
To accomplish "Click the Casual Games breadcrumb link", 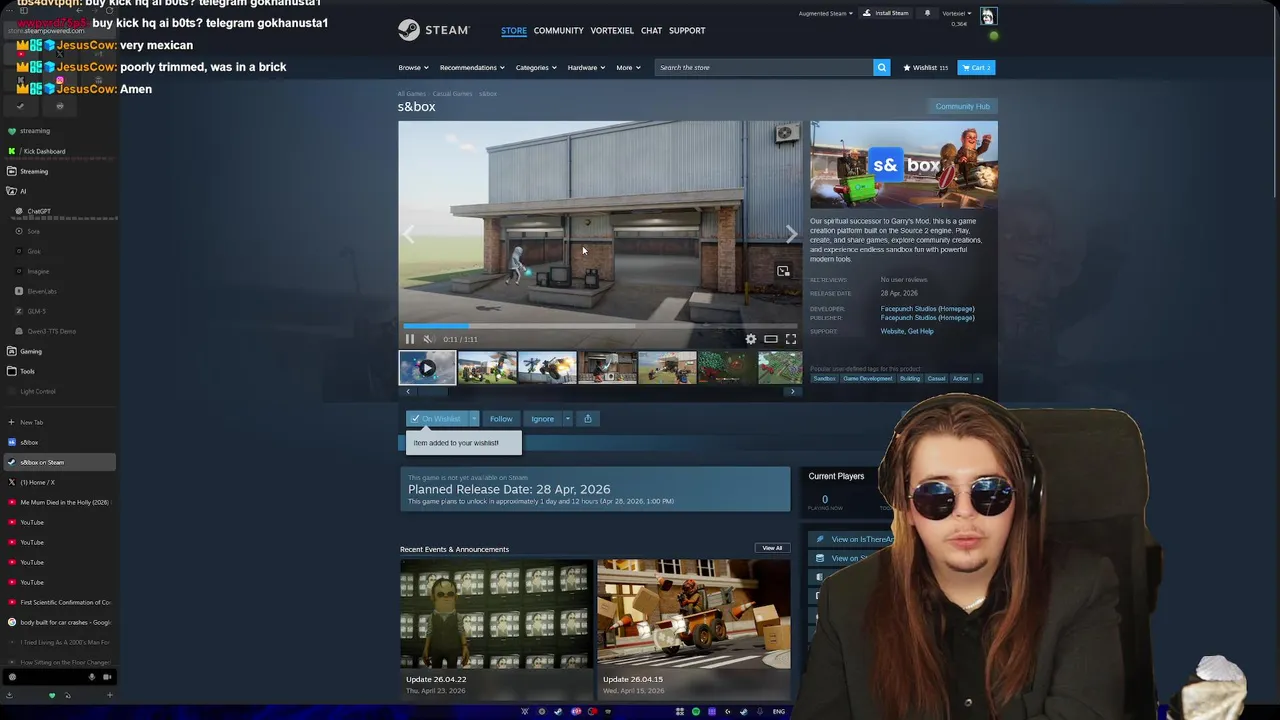I will (x=452, y=94).
